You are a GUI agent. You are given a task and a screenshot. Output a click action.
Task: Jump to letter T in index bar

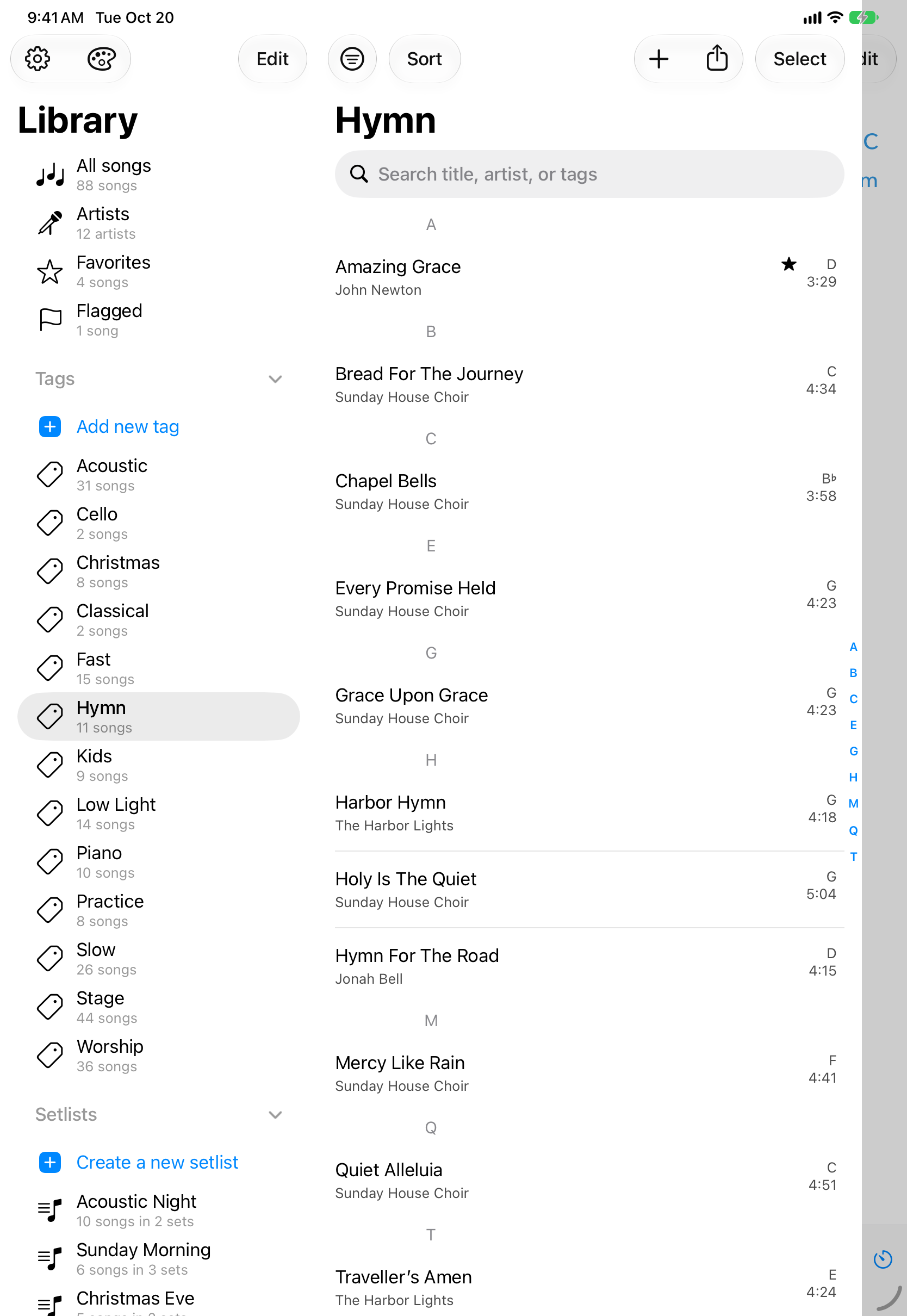853,856
